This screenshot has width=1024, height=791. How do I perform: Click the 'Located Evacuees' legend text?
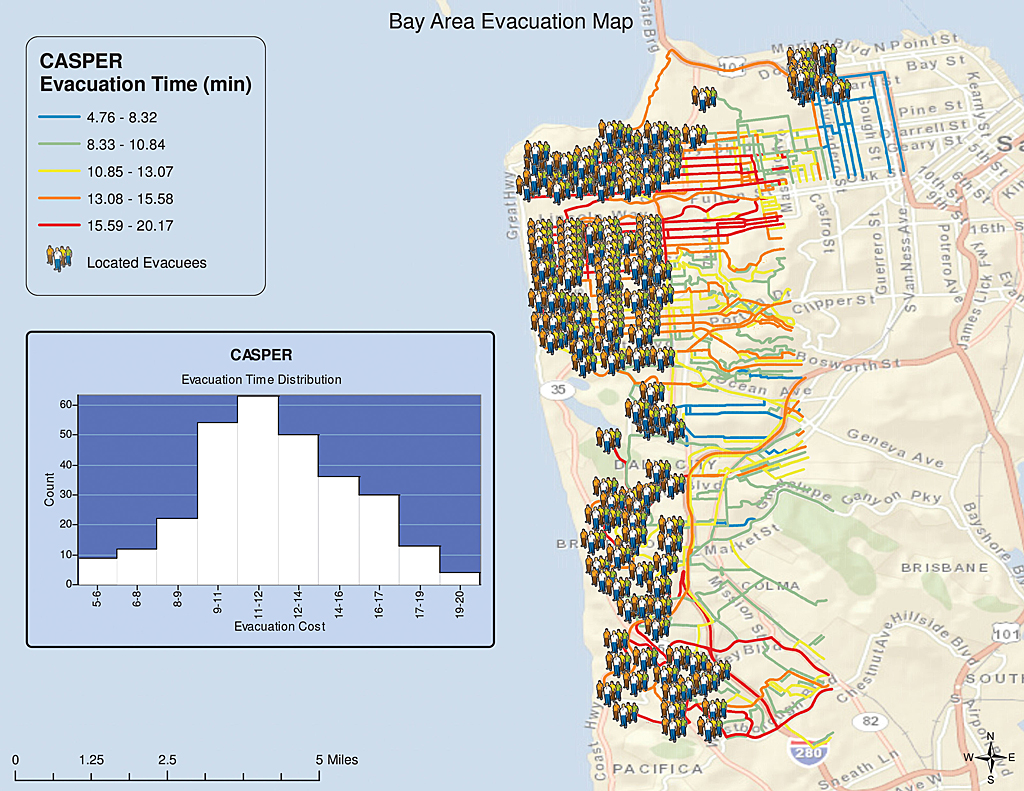147,263
